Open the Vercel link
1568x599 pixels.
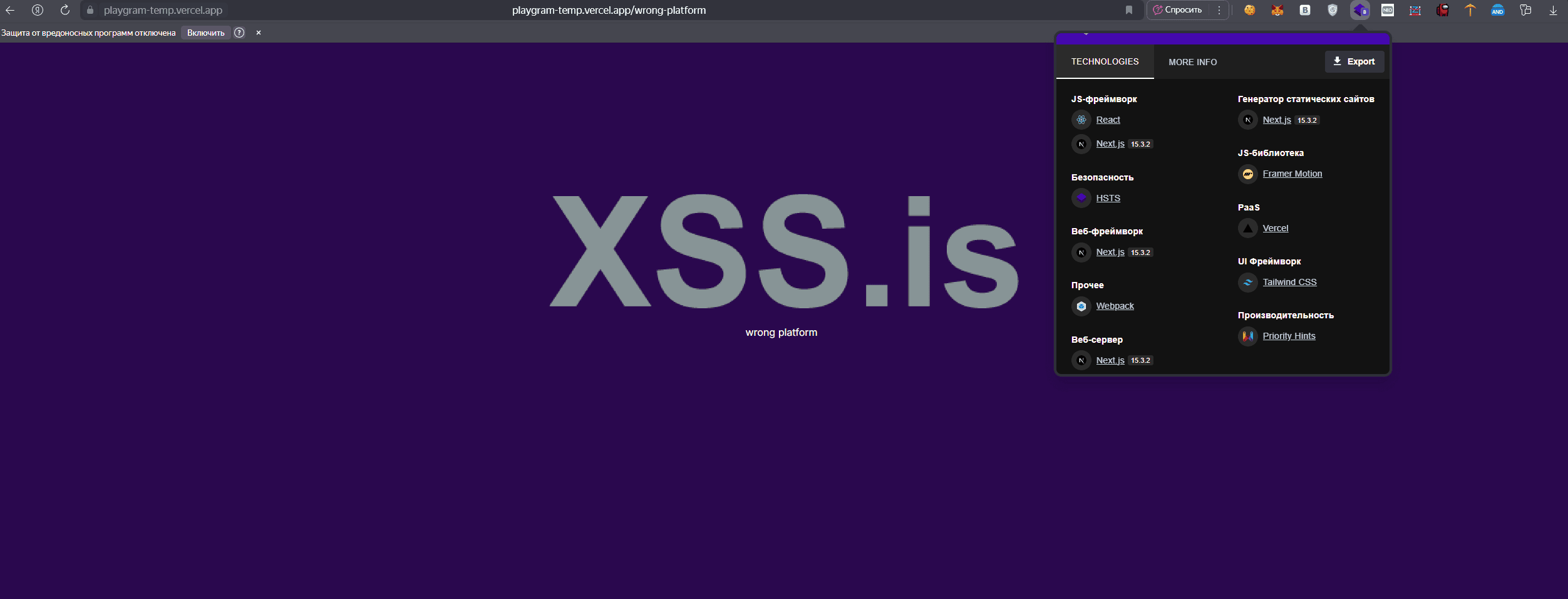click(x=1276, y=228)
